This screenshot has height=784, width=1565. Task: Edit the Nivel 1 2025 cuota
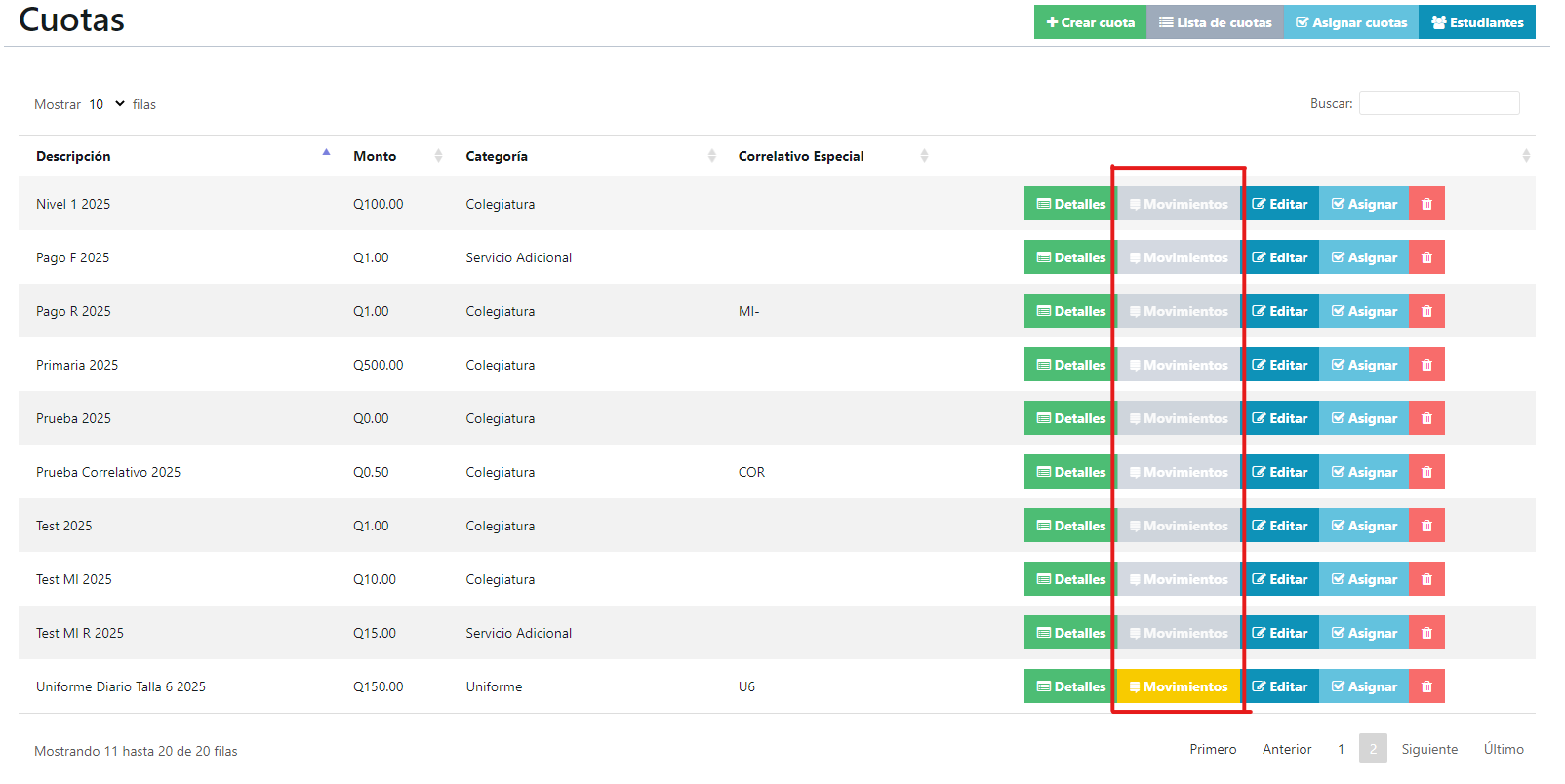click(x=1279, y=204)
